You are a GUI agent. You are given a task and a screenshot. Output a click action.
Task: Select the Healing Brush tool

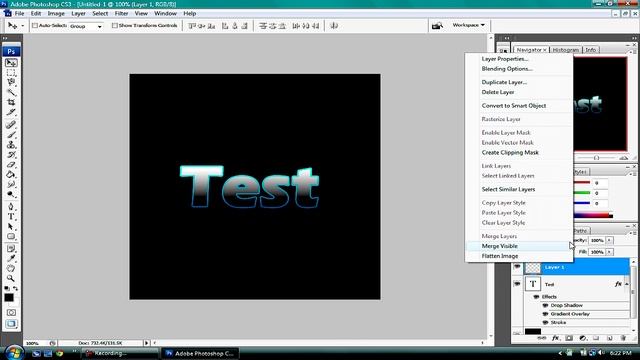click(11, 124)
